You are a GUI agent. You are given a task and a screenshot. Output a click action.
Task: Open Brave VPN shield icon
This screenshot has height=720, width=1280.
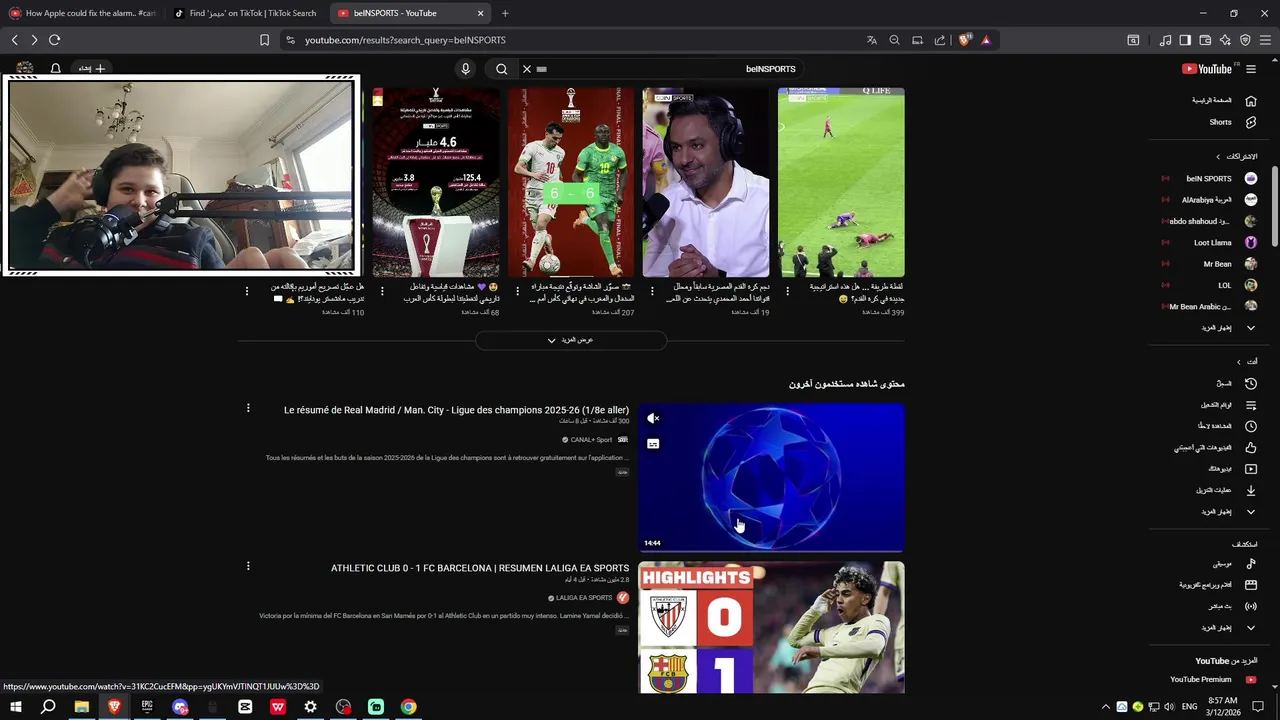[x=1245, y=40]
